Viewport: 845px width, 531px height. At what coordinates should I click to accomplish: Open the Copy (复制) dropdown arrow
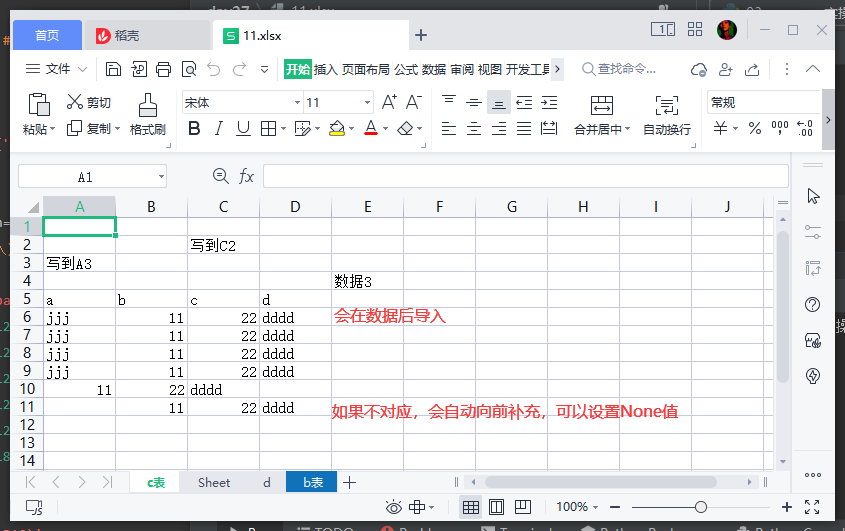click(x=117, y=129)
